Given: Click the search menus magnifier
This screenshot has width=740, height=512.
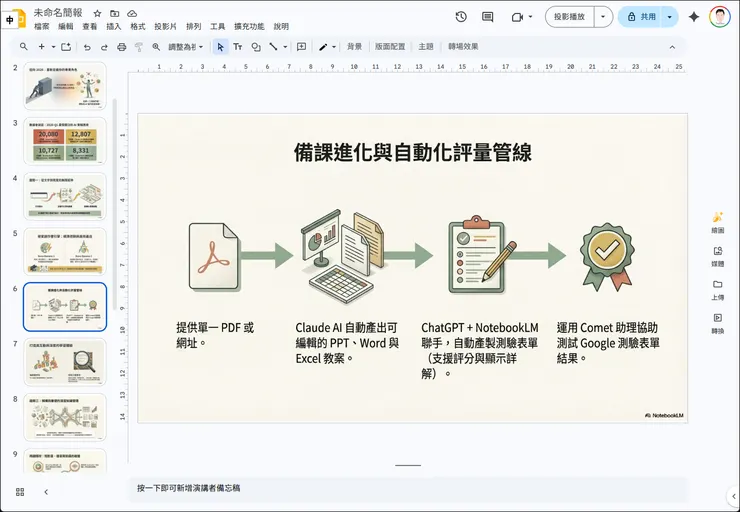Looking at the screenshot, I should click(24, 47).
